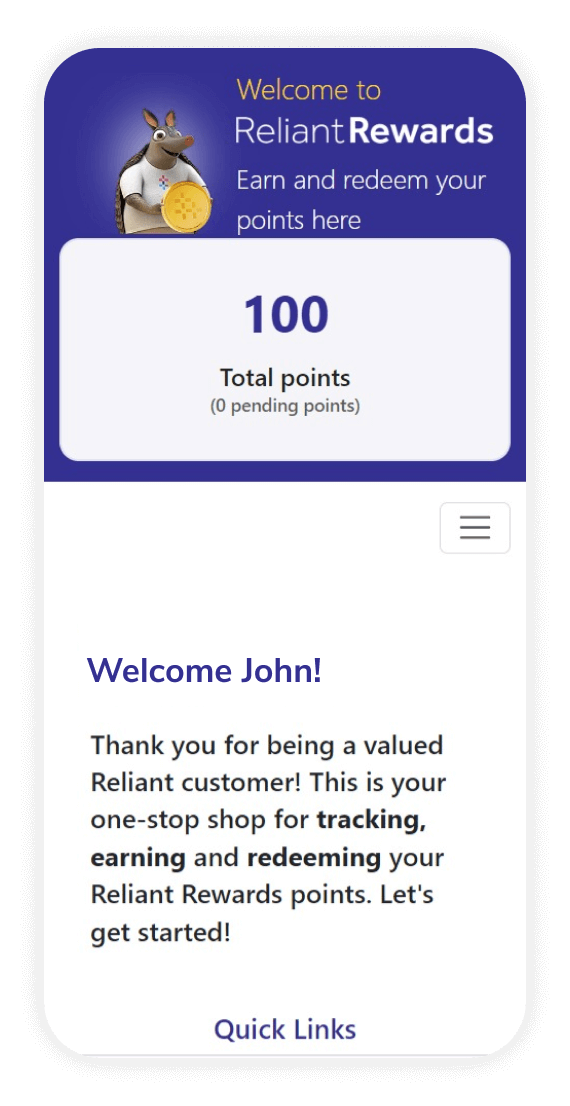Click the 'get started!' text
Viewport: 570px width, 1106px height.
point(161,933)
